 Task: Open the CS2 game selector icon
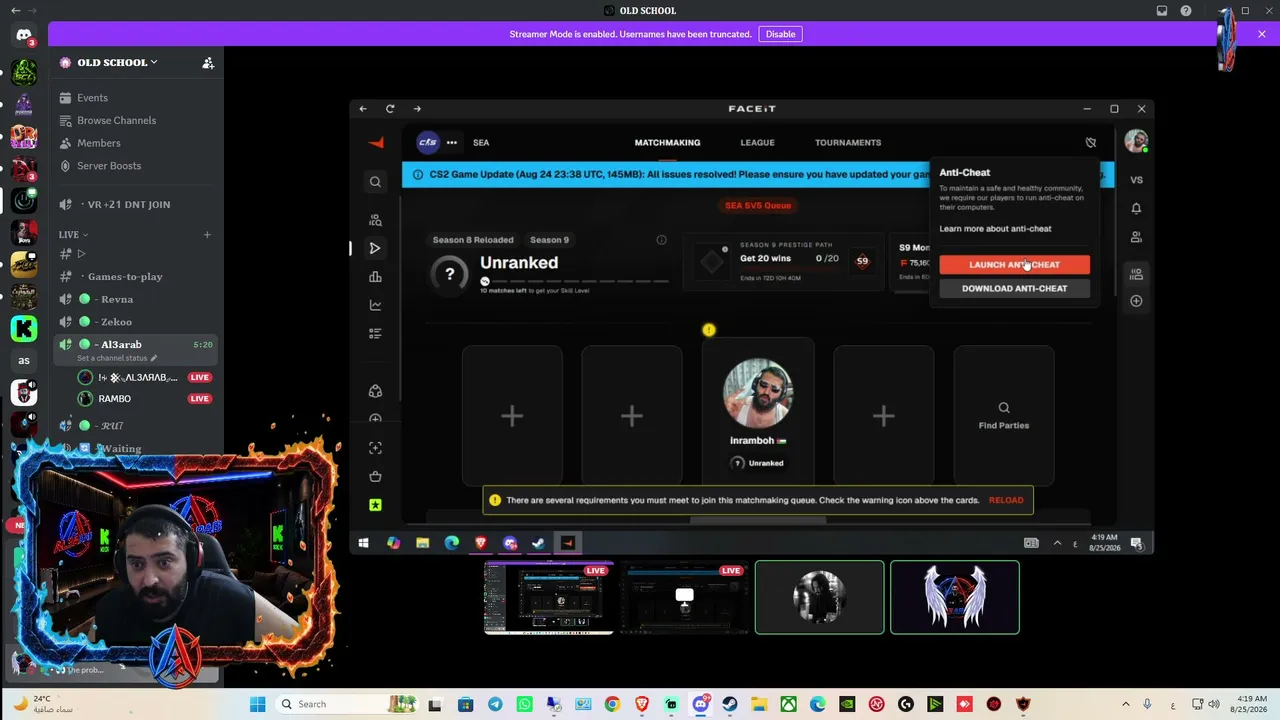(x=428, y=142)
